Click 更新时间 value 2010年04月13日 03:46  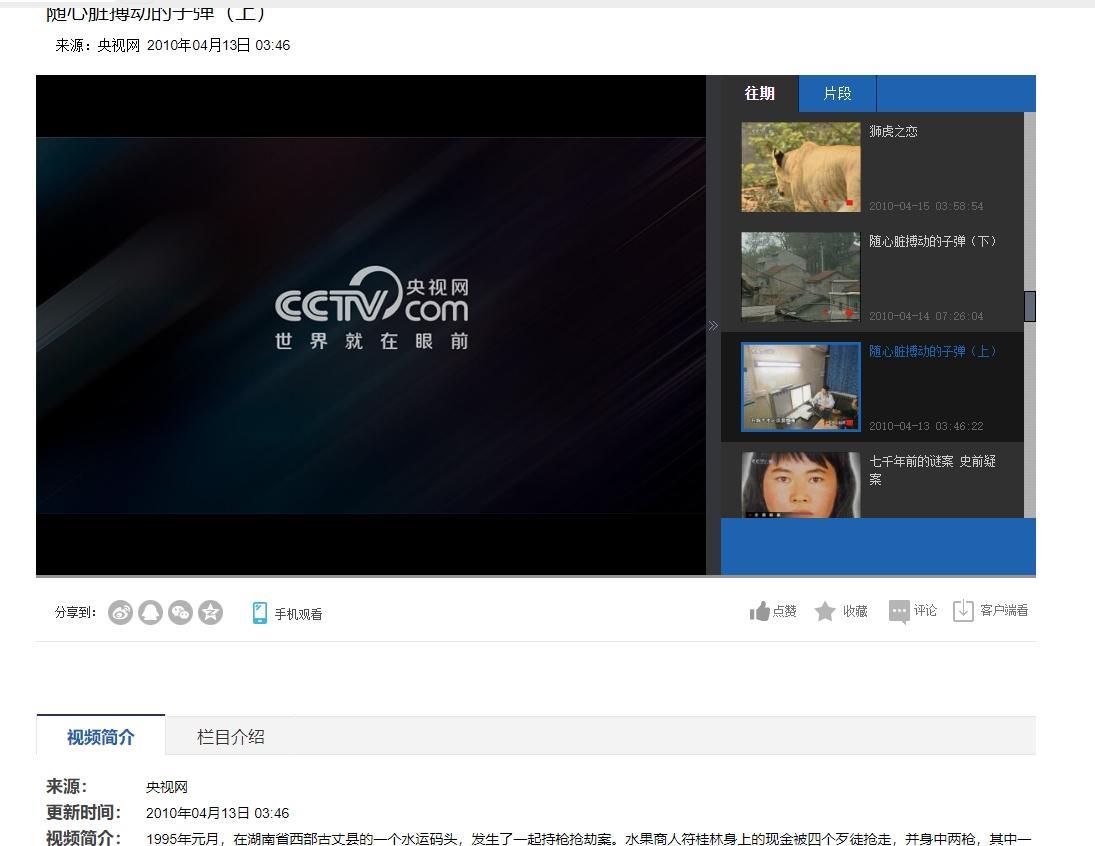(217, 813)
